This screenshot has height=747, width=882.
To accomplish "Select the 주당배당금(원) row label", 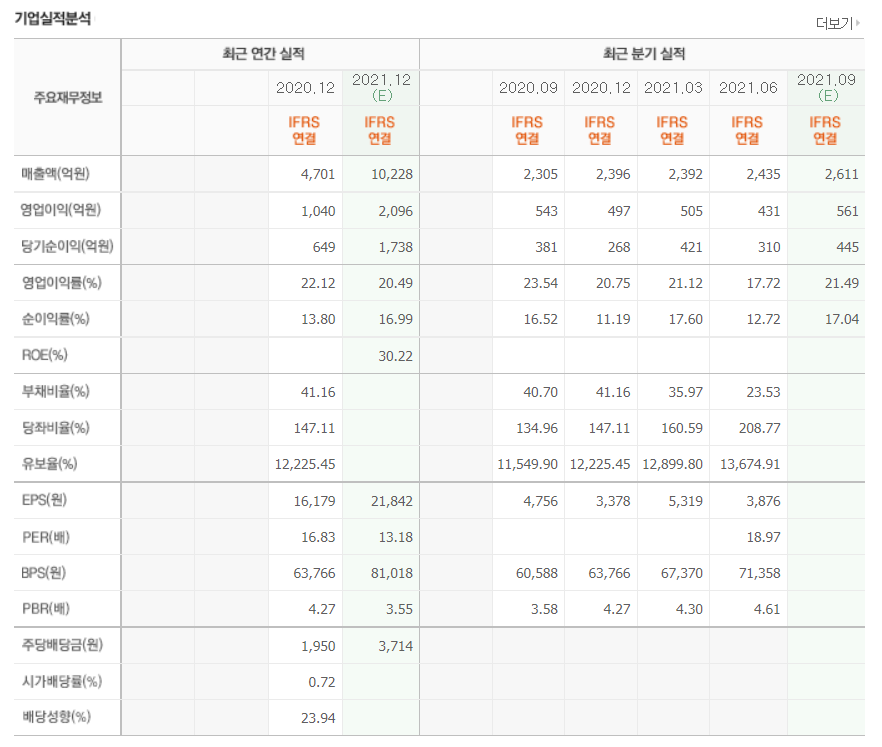I will click(x=62, y=645).
